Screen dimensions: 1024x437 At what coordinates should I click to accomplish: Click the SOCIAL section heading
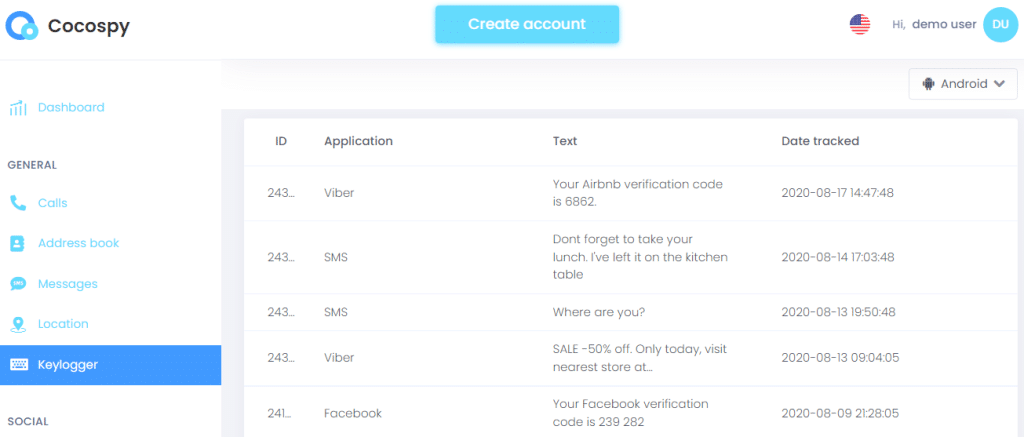point(28,422)
